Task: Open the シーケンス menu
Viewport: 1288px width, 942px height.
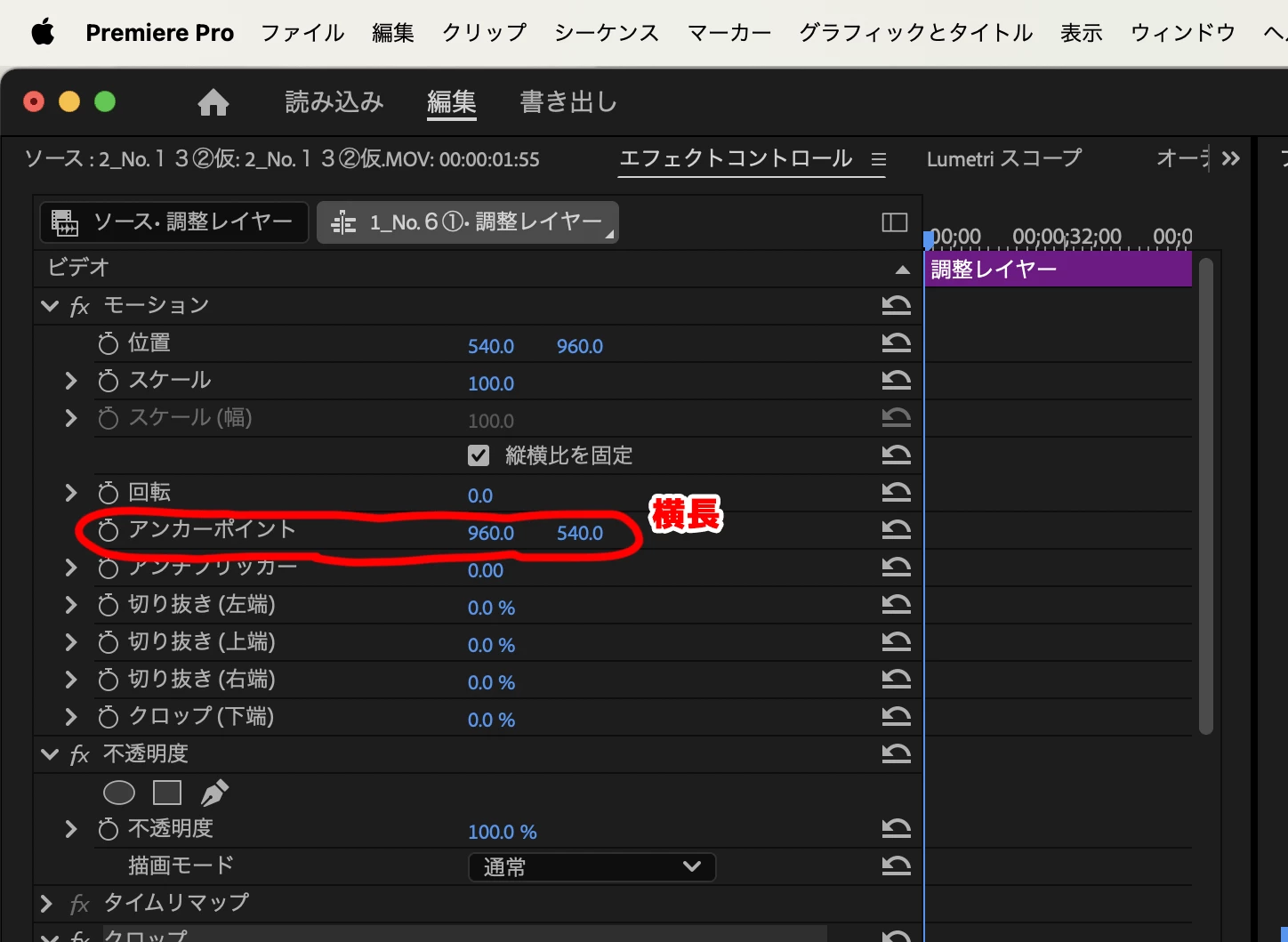Action: point(607,33)
